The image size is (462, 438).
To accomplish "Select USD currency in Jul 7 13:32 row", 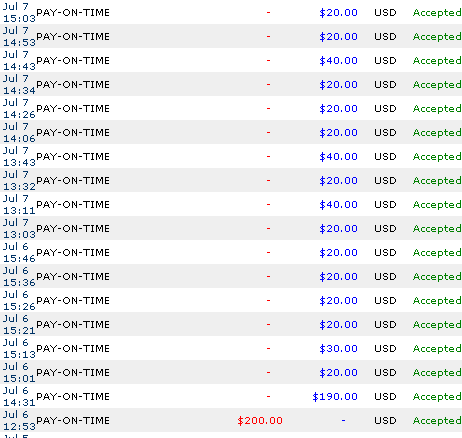I will tap(385, 180).
